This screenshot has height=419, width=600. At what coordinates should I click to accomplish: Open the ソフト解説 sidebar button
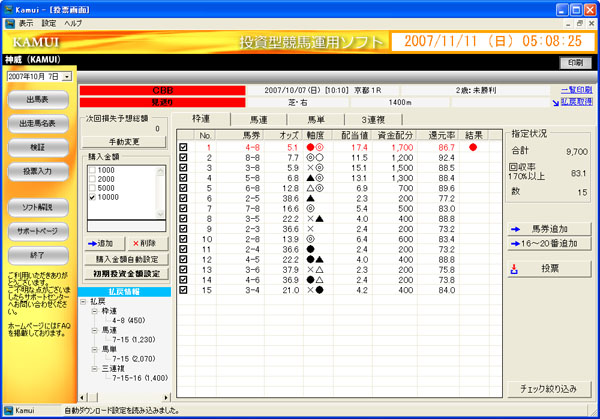pyautogui.click(x=38, y=206)
